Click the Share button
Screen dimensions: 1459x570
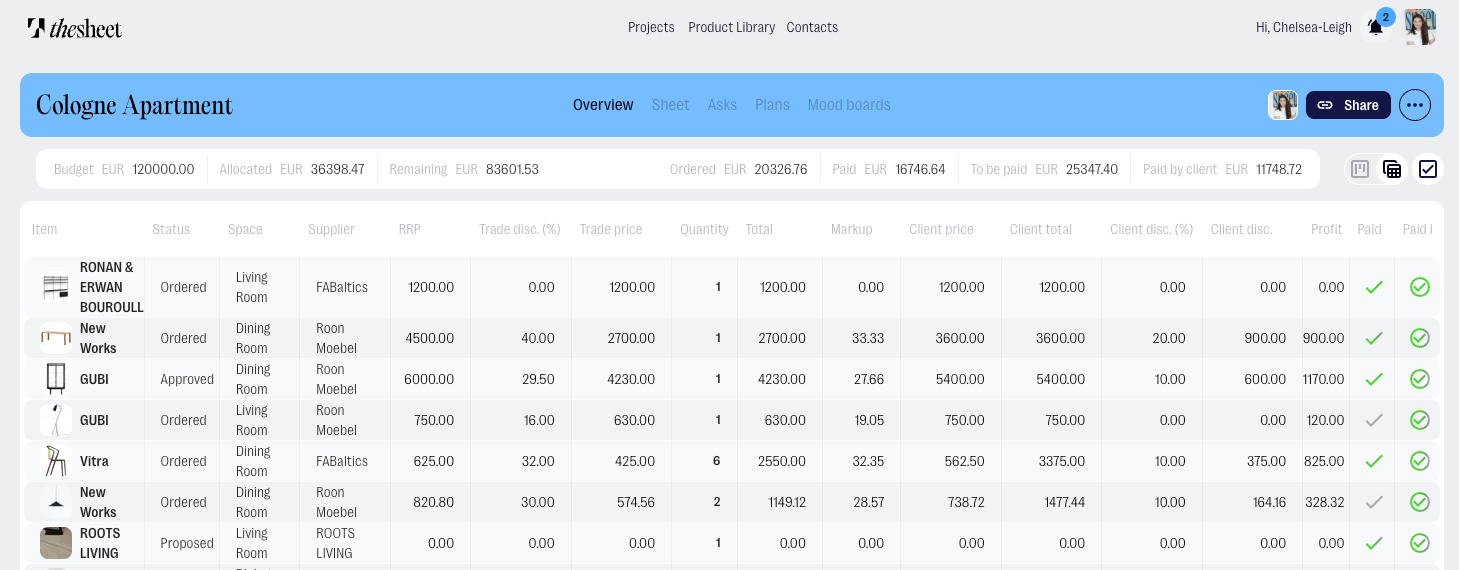(x=1348, y=105)
